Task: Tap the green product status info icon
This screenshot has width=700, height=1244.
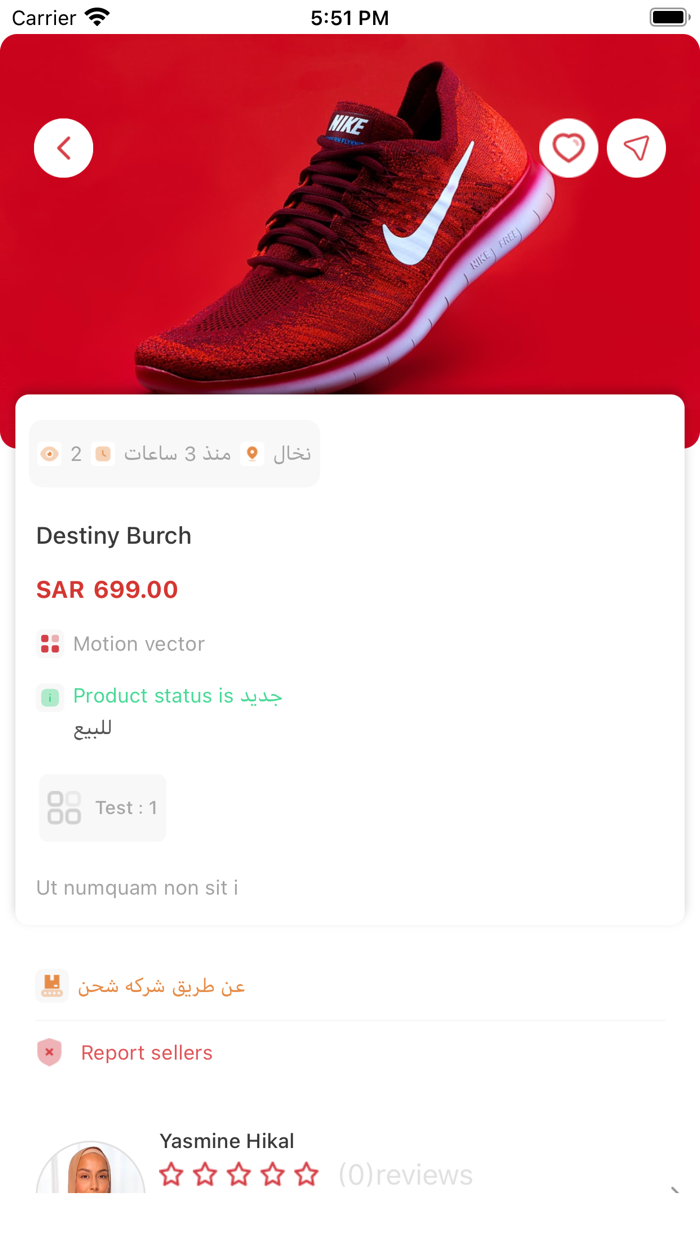Action: click(50, 697)
